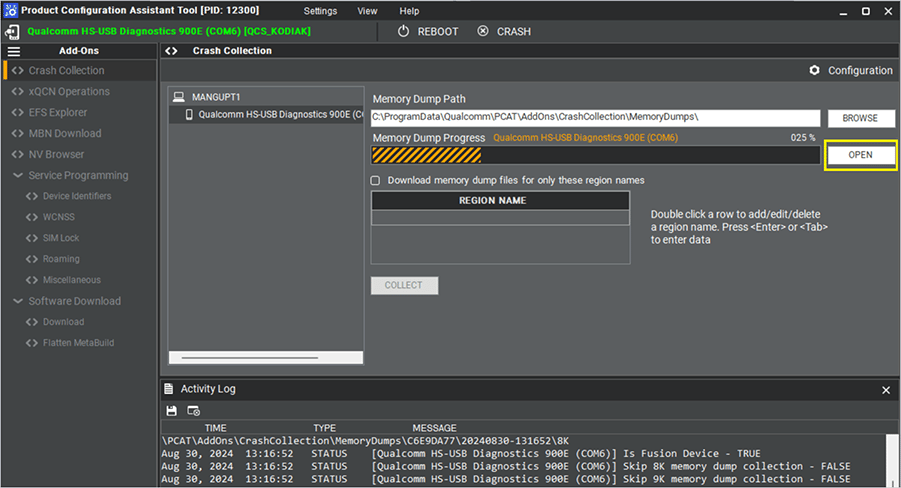This screenshot has width=901, height=488.
Task: Click the Activity Log vertical scrollbar
Action: tap(891, 460)
